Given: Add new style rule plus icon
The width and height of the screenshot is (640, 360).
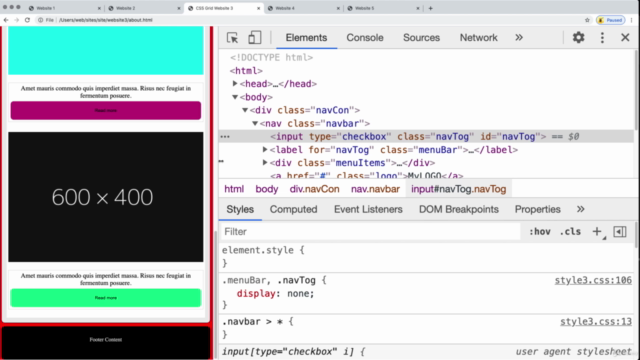Looking at the screenshot, I should (x=597, y=232).
